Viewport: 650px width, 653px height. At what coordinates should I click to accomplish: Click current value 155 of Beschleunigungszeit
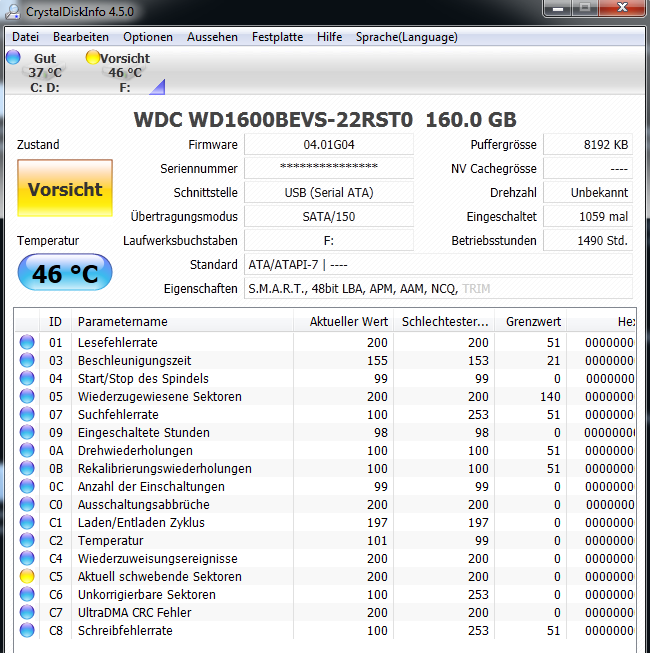tap(377, 360)
